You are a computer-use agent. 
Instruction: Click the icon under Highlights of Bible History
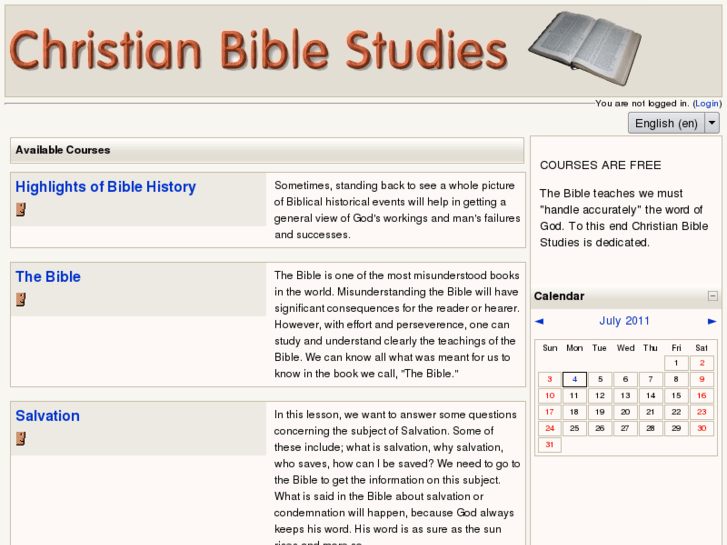20,210
